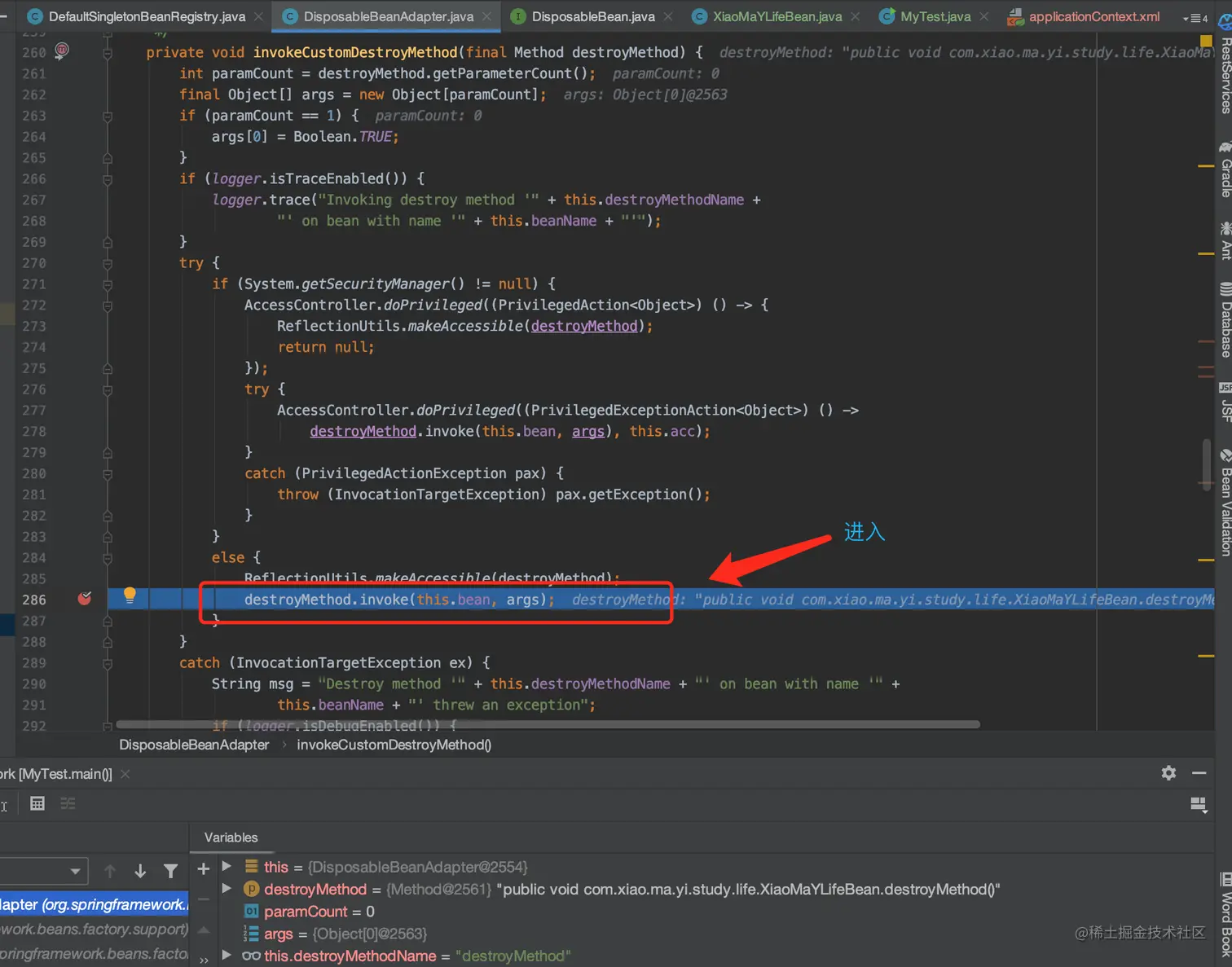Screen dimensions: 1232x967
Task: Close the DefaultSingletonBeanRegistry.java tab
Action: tap(258, 16)
